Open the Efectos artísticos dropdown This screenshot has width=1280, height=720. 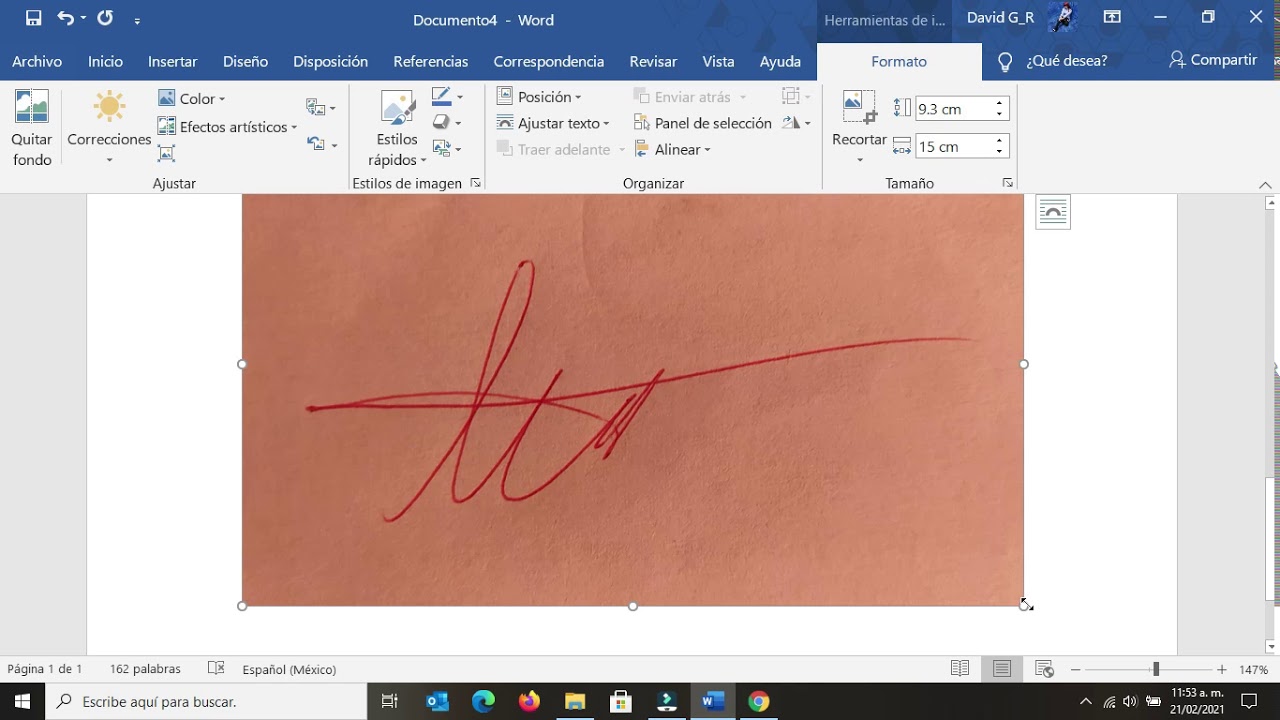(228, 127)
